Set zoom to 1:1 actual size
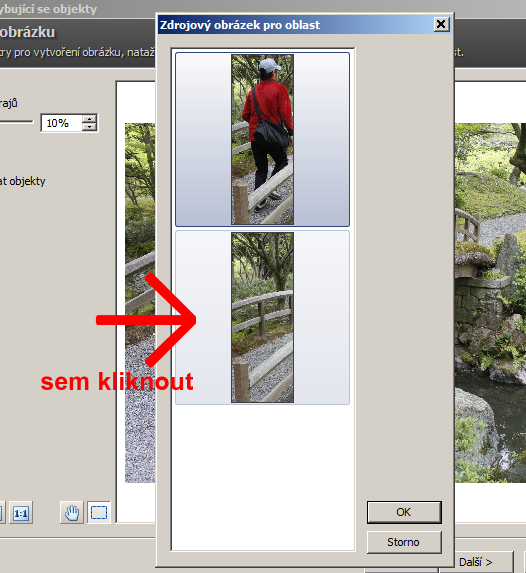The width and height of the screenshot is (526, 573). click(20, 513)
